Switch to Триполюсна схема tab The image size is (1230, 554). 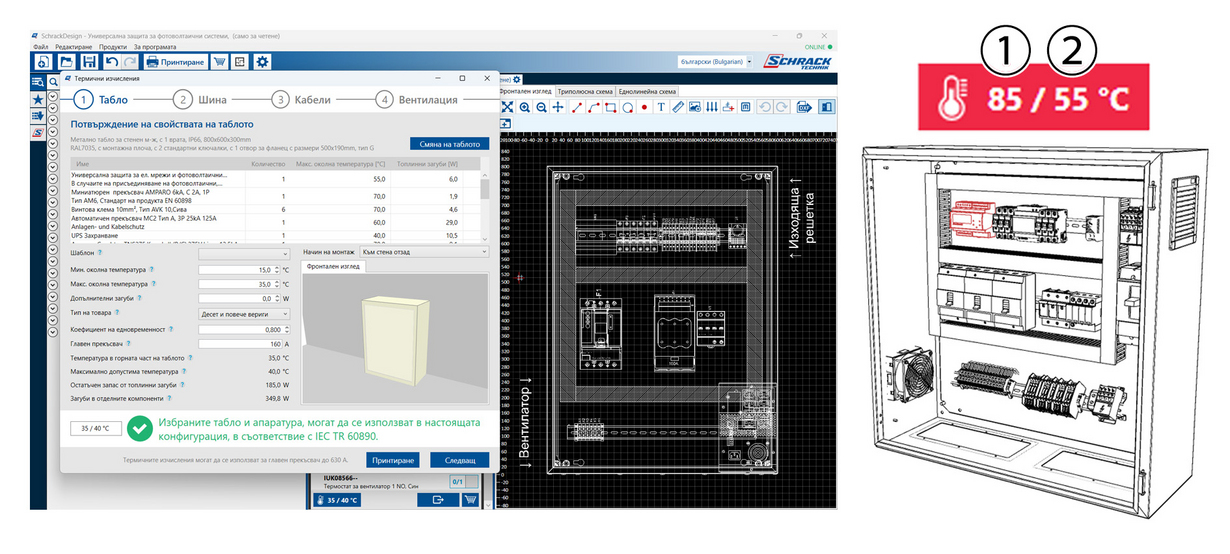586,91
